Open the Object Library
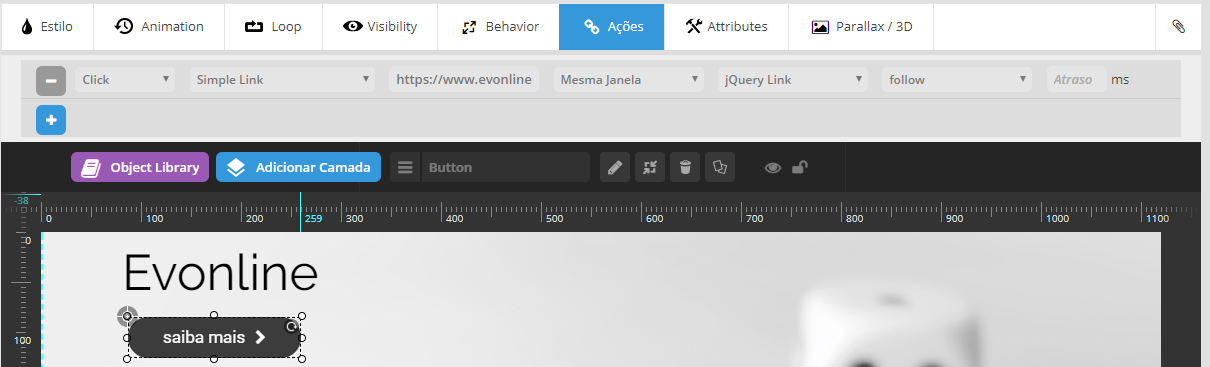This screenshot has height=367, width=1210. click(140, 167)
